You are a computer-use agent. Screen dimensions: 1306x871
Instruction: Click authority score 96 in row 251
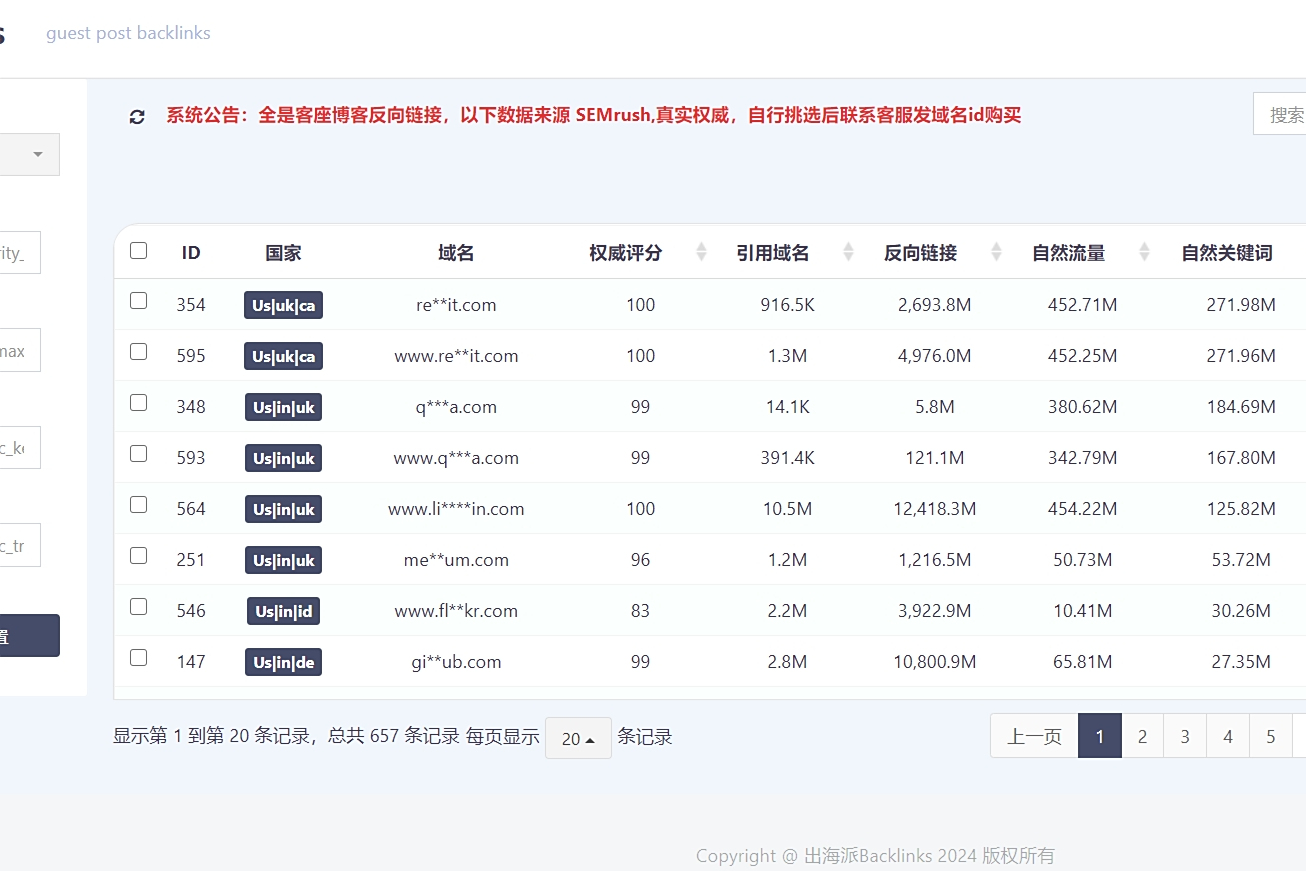(641, 560)
